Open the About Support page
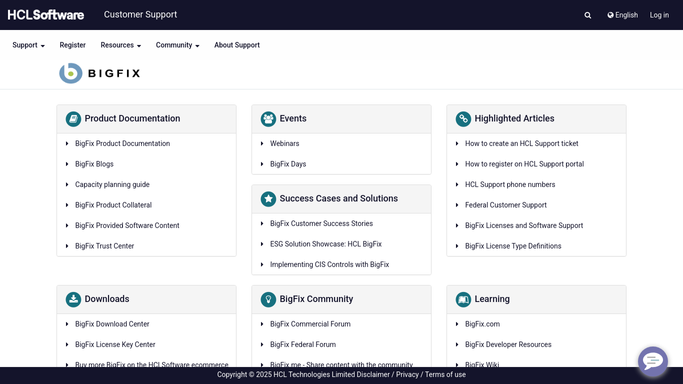 click(237, 45)
